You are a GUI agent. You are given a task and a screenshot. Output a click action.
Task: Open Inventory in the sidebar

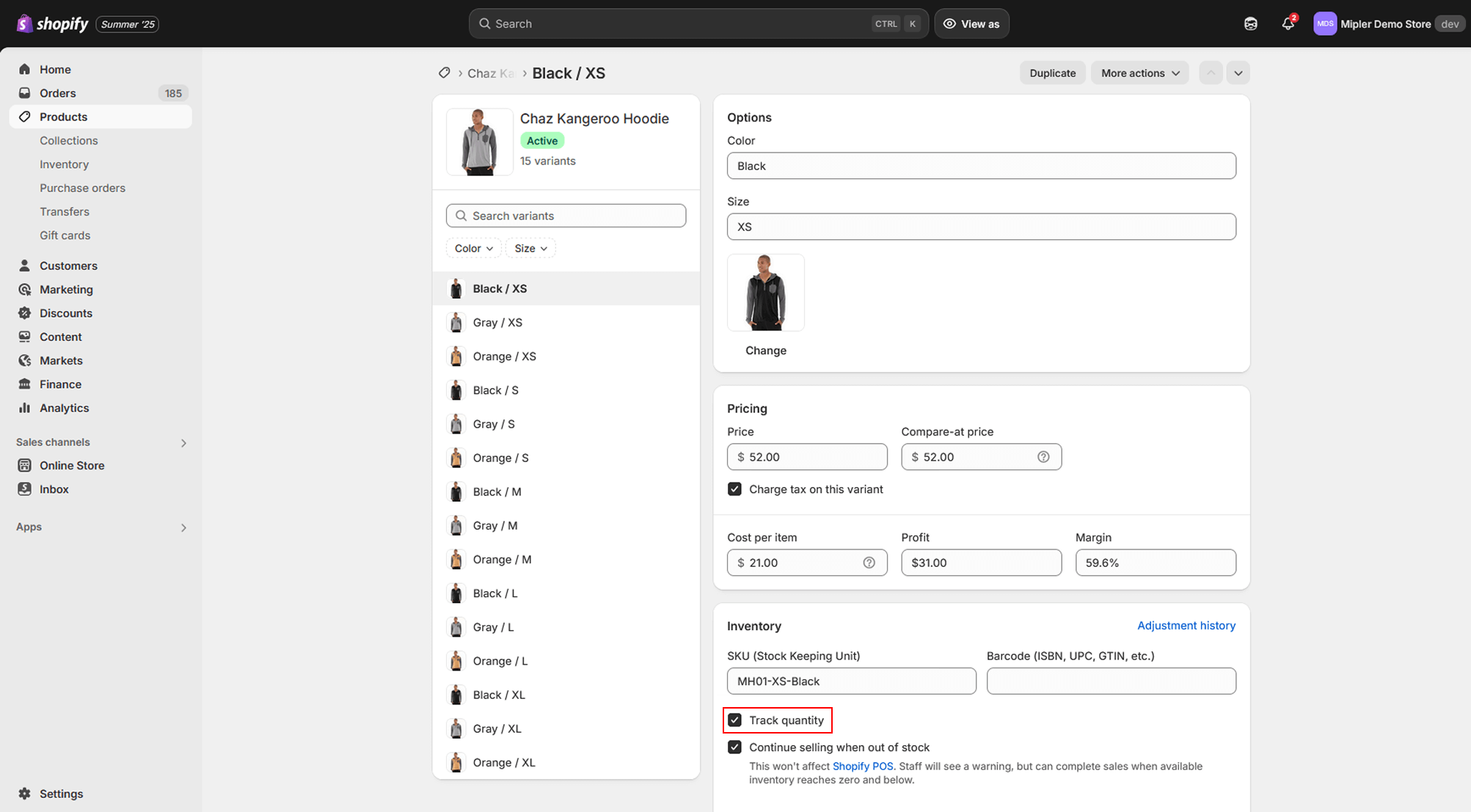click(x=64, y=164)
